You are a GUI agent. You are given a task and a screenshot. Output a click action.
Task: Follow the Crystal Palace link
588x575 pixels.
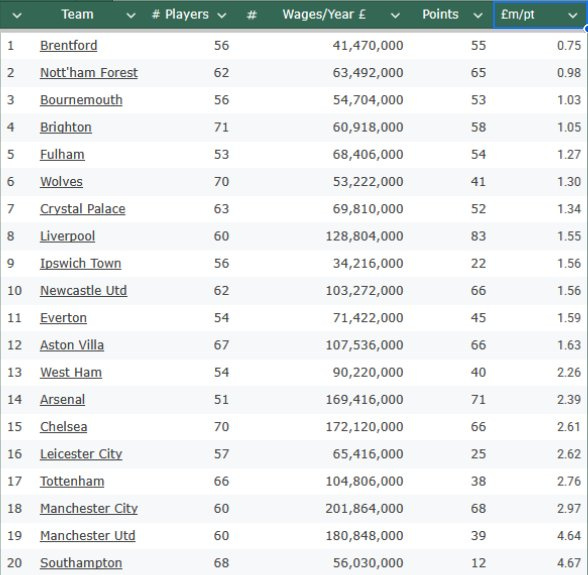click(83, 209)
